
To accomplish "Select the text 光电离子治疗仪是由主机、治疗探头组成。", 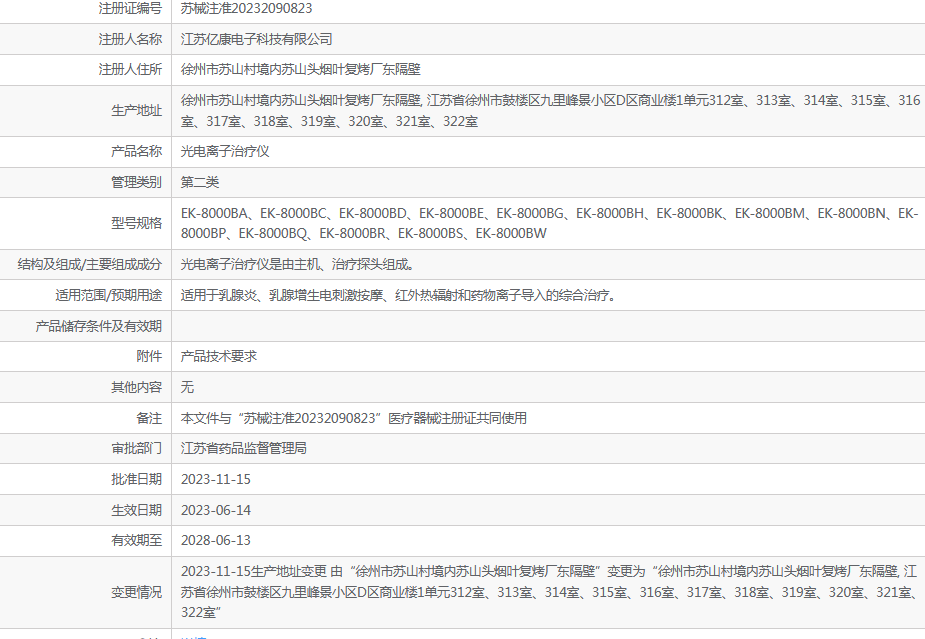I will coord(298,264).
